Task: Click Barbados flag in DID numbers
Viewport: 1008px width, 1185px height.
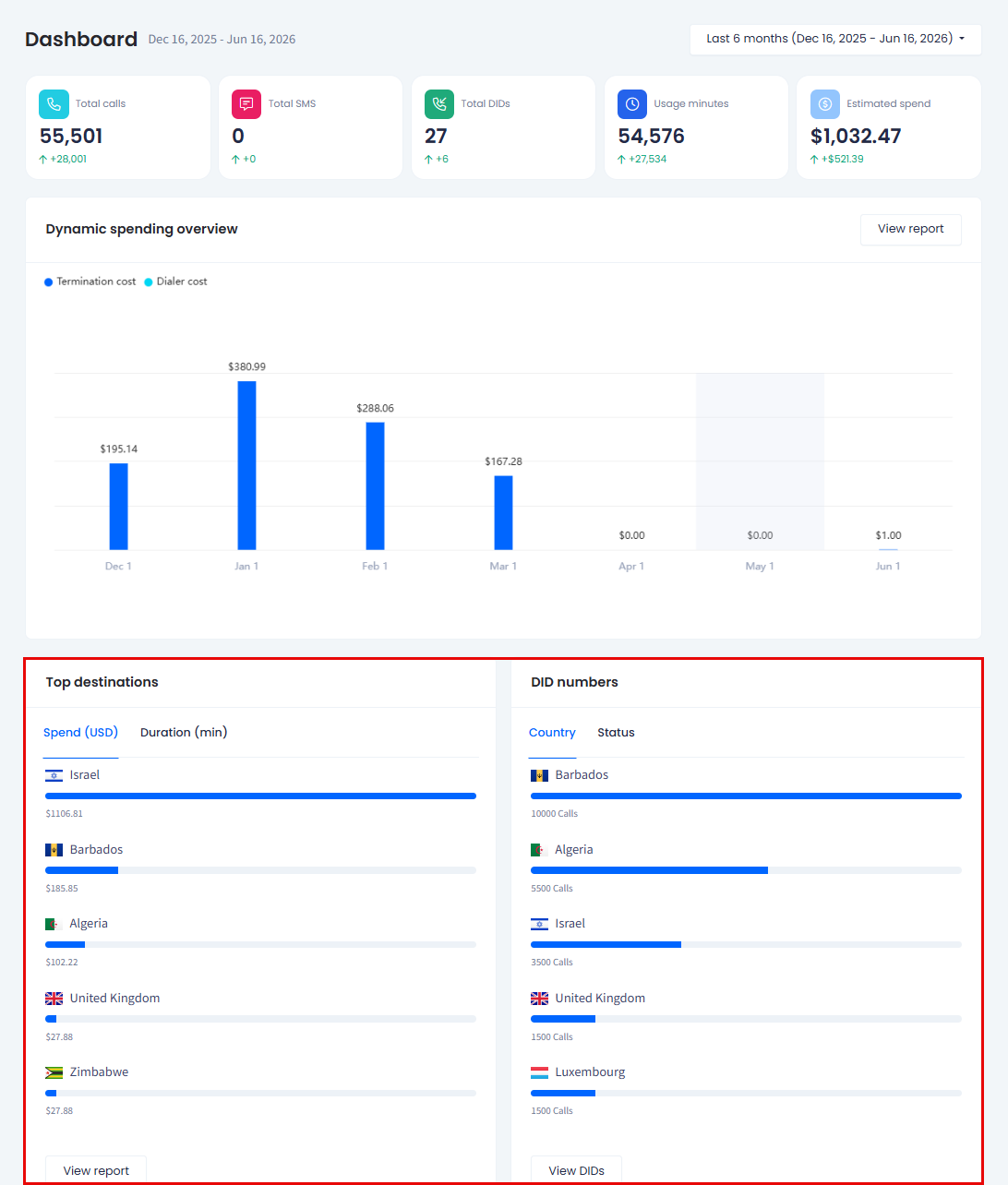Action: tap(540, 775)
